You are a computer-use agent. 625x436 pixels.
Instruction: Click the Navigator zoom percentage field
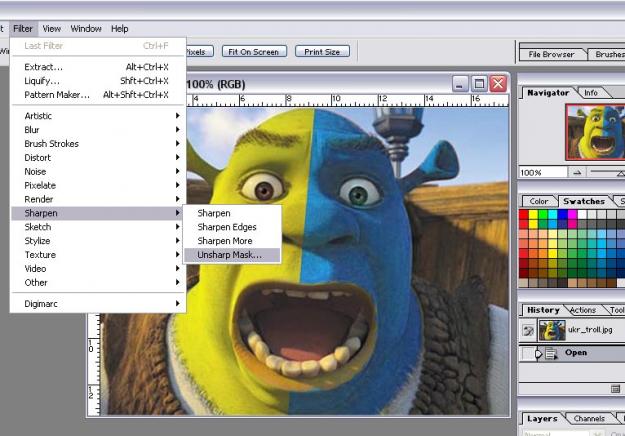(x=543, y=173)
